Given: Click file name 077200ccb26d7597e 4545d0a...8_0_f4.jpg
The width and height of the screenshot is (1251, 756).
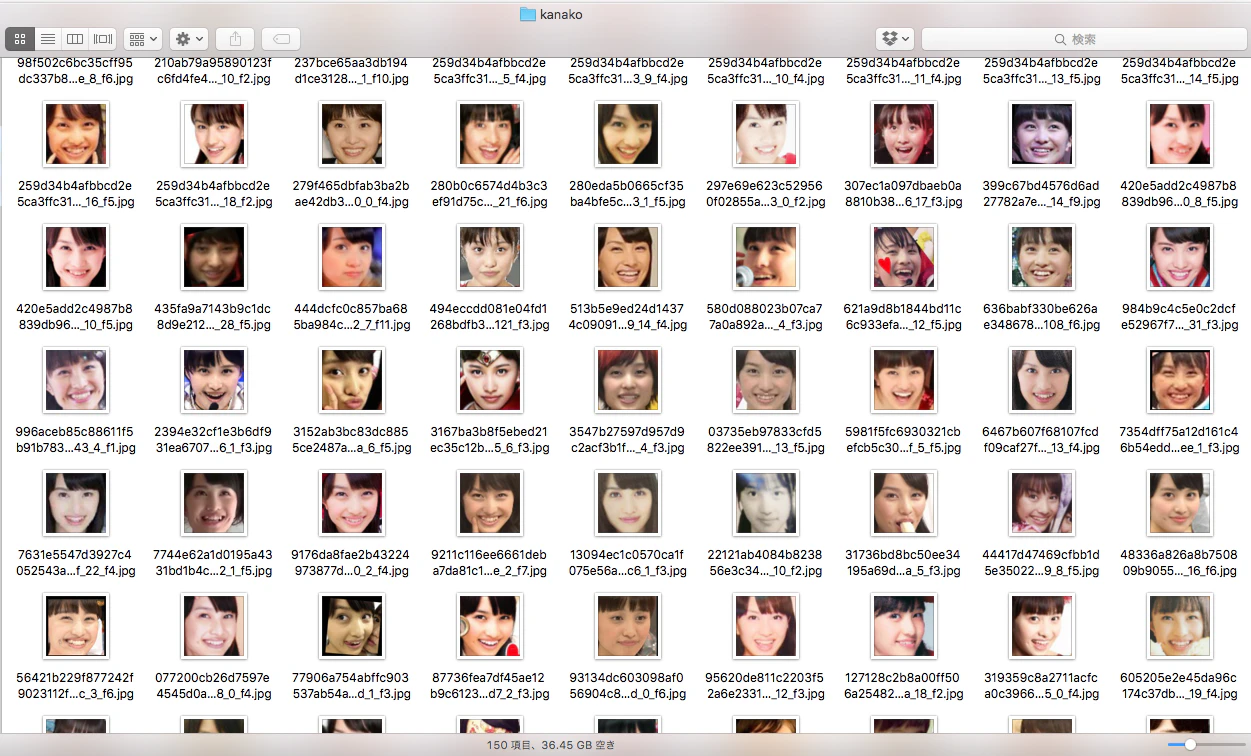Looking at the screenshot, I should coord(214,686).
